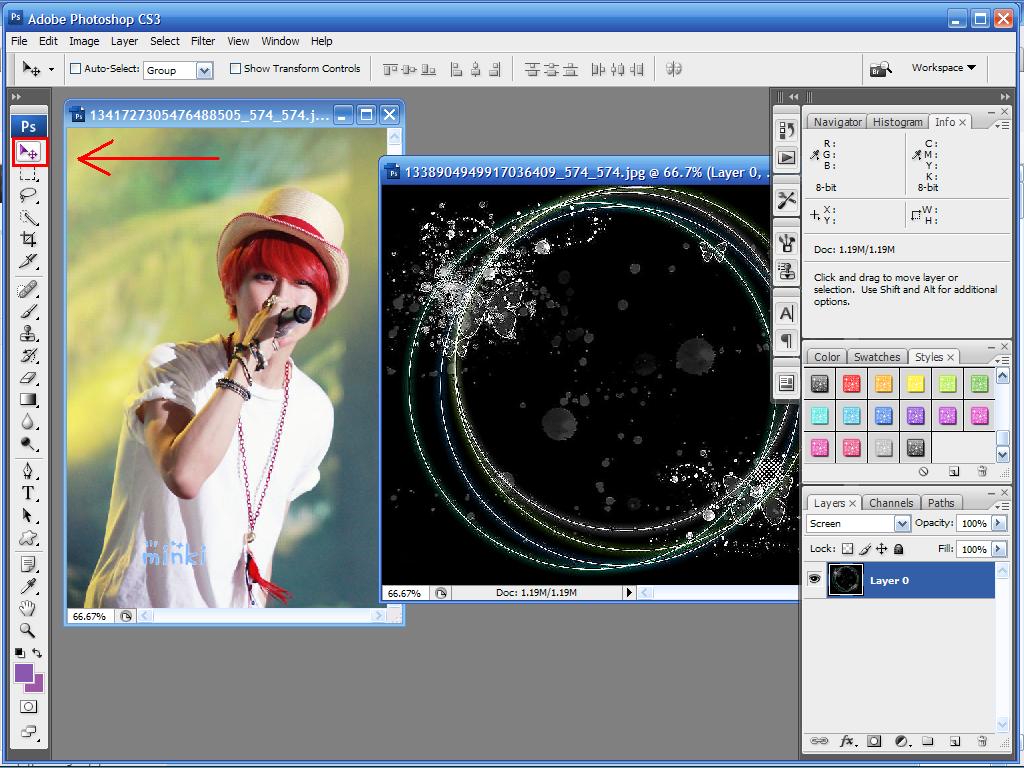Click the Layer 0 thumbnail

tap(845, 580)
